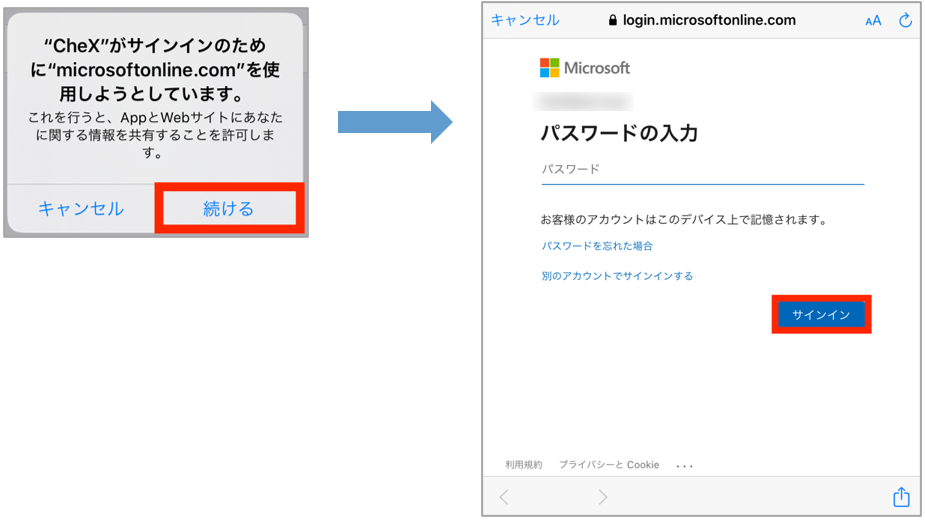Open the 利用規約 footer link
This screenshot has height=520, width=925.
[x=524, y=465]
